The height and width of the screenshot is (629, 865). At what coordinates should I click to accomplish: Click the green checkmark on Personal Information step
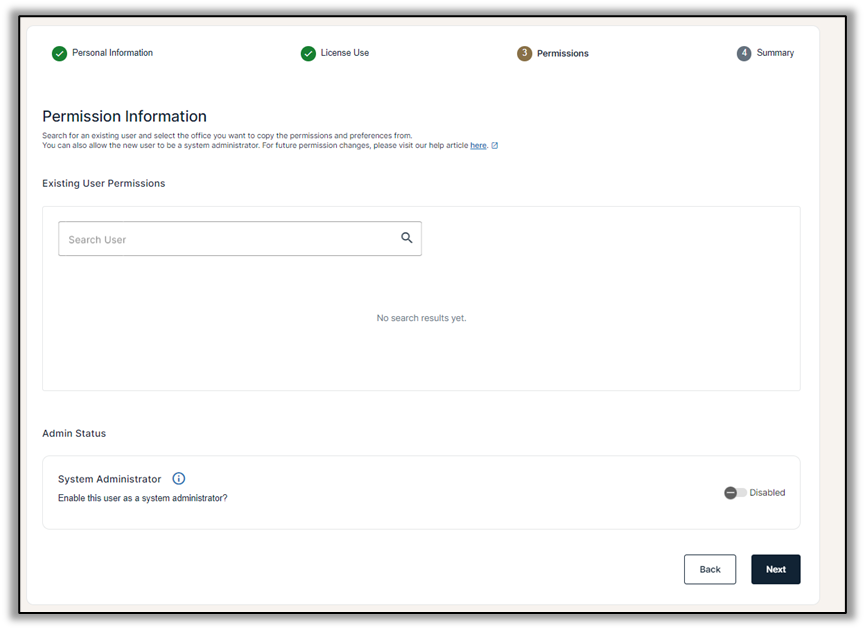(59, 53)
